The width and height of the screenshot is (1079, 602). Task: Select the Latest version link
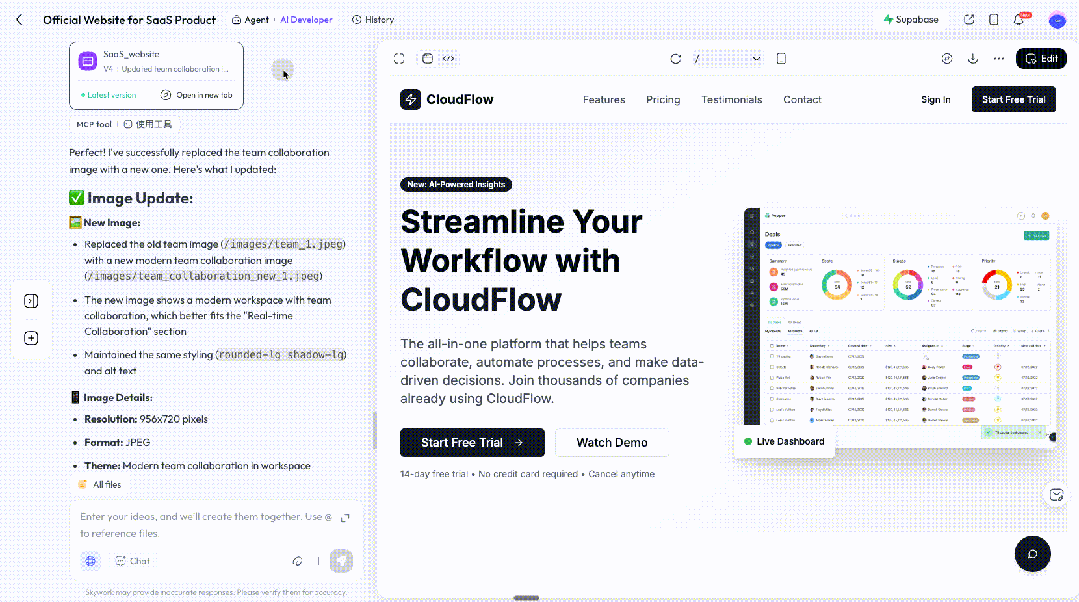coord(109,95)
